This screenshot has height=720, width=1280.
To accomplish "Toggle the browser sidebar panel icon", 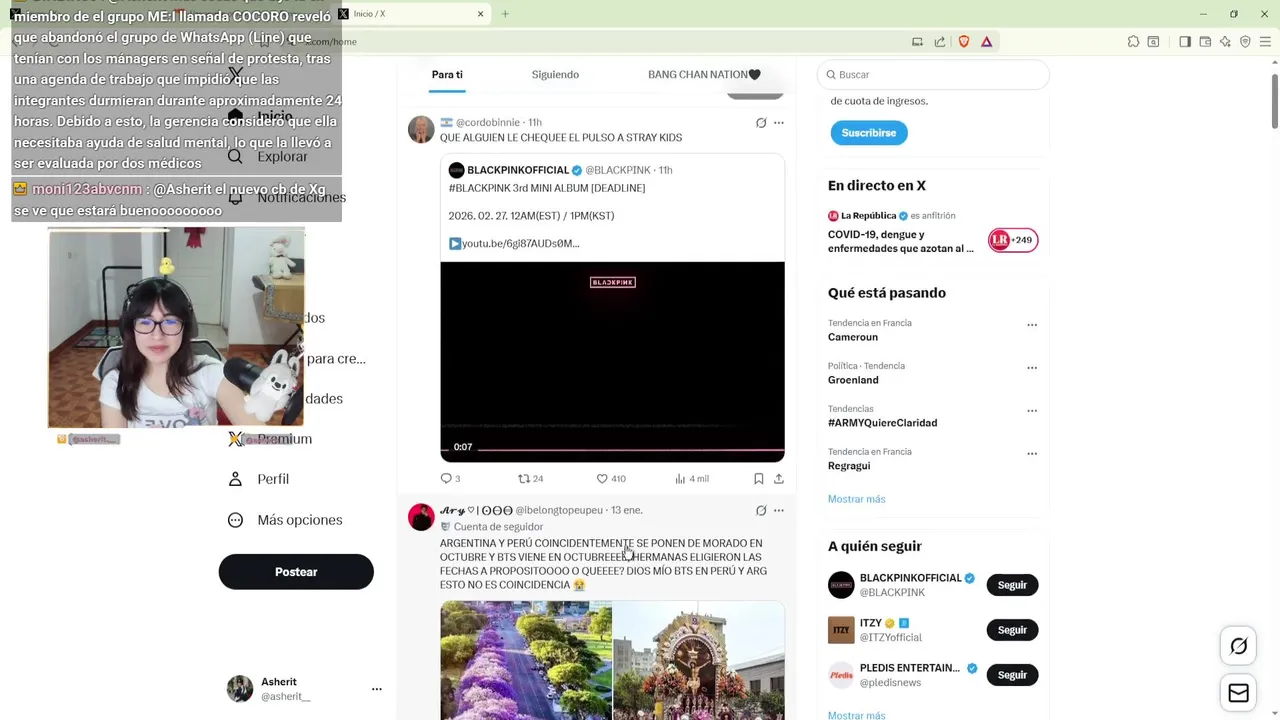I will click(1185, 41).
